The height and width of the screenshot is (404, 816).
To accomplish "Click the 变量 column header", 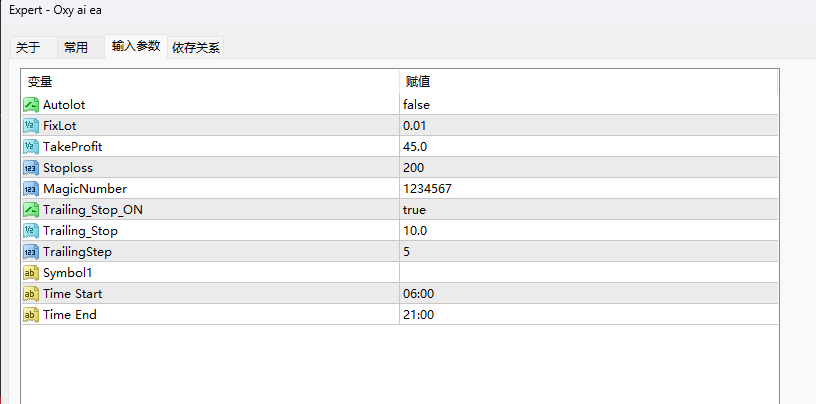I will pyautogui.click(x=40, y=81).
